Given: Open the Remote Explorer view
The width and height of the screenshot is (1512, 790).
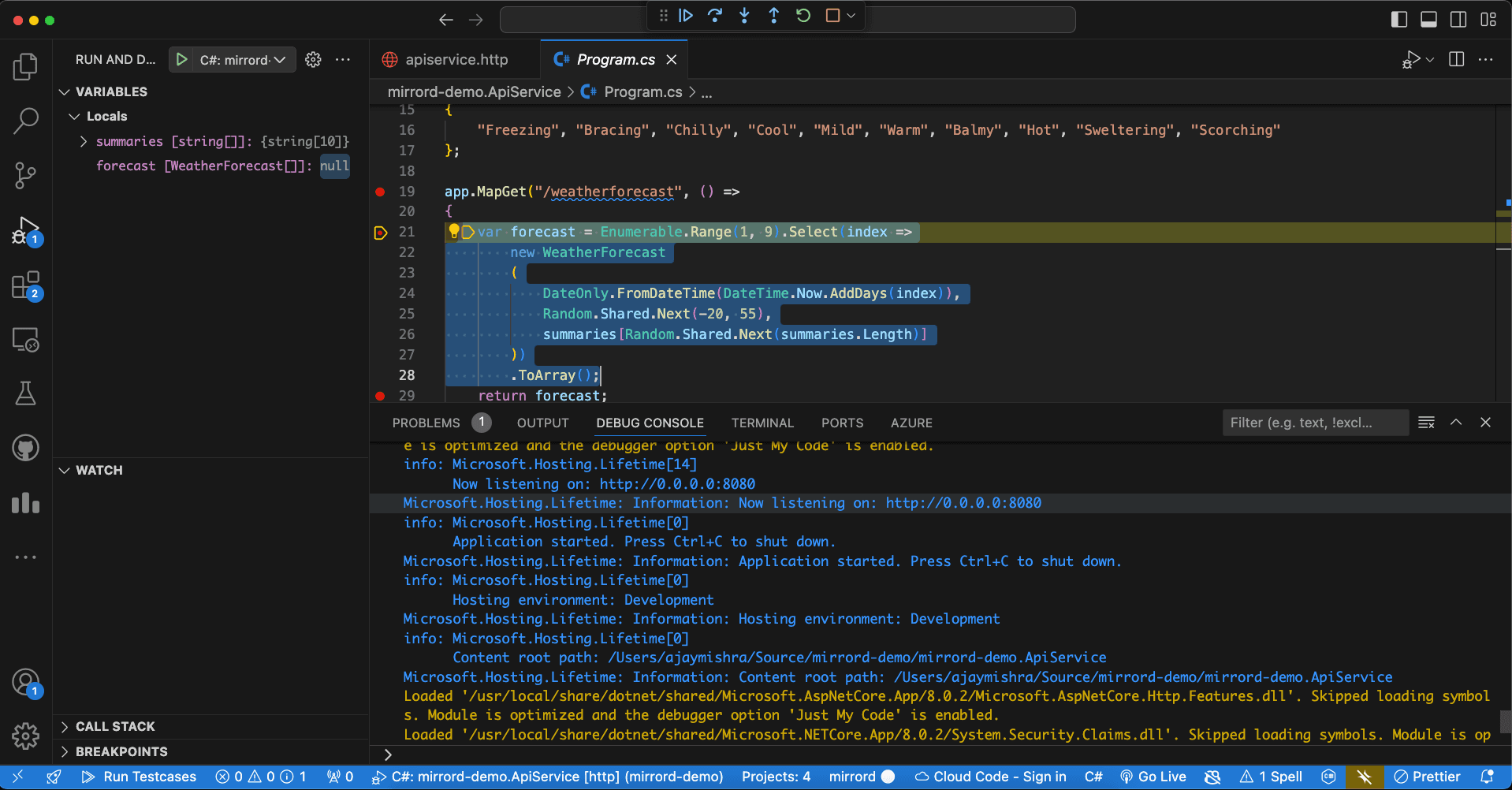Looking at the screenshot, I should click(25, 340).
